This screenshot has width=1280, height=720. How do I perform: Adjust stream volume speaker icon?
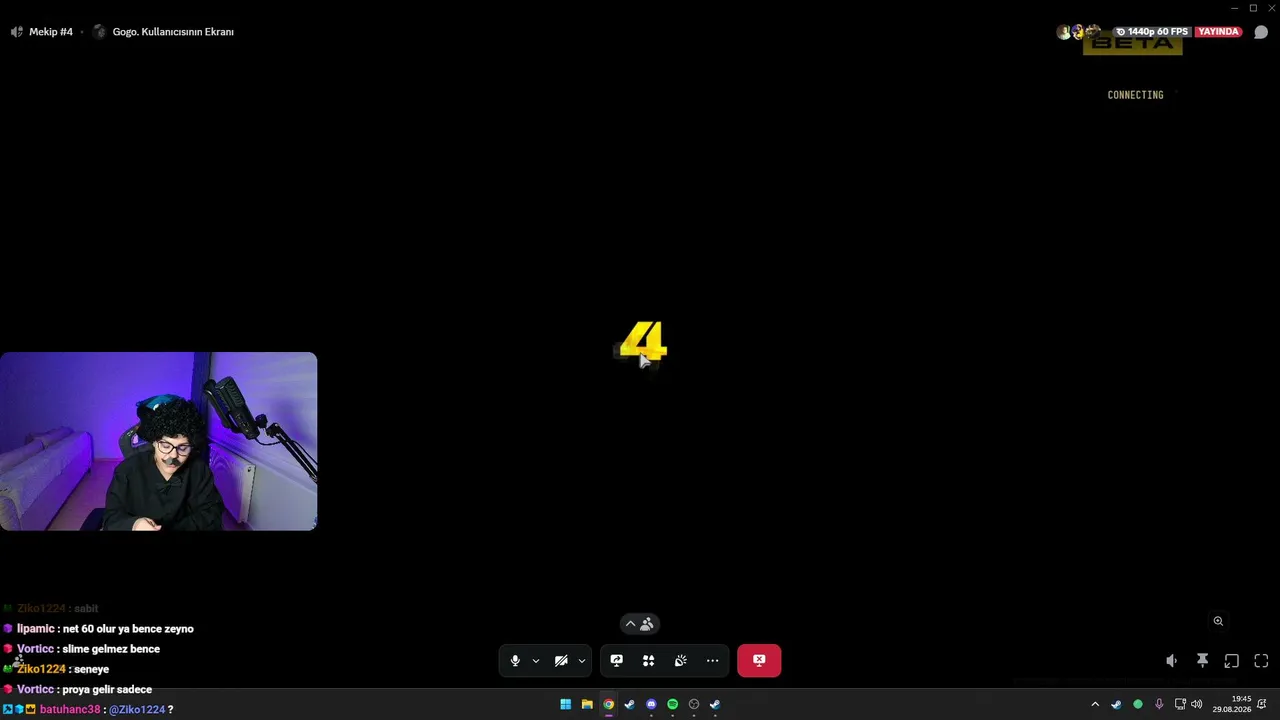pos(1172,661)
